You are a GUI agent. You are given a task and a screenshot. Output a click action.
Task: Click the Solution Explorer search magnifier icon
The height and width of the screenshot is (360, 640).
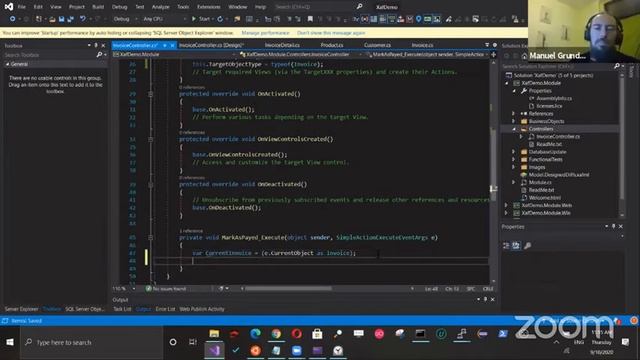617,66
